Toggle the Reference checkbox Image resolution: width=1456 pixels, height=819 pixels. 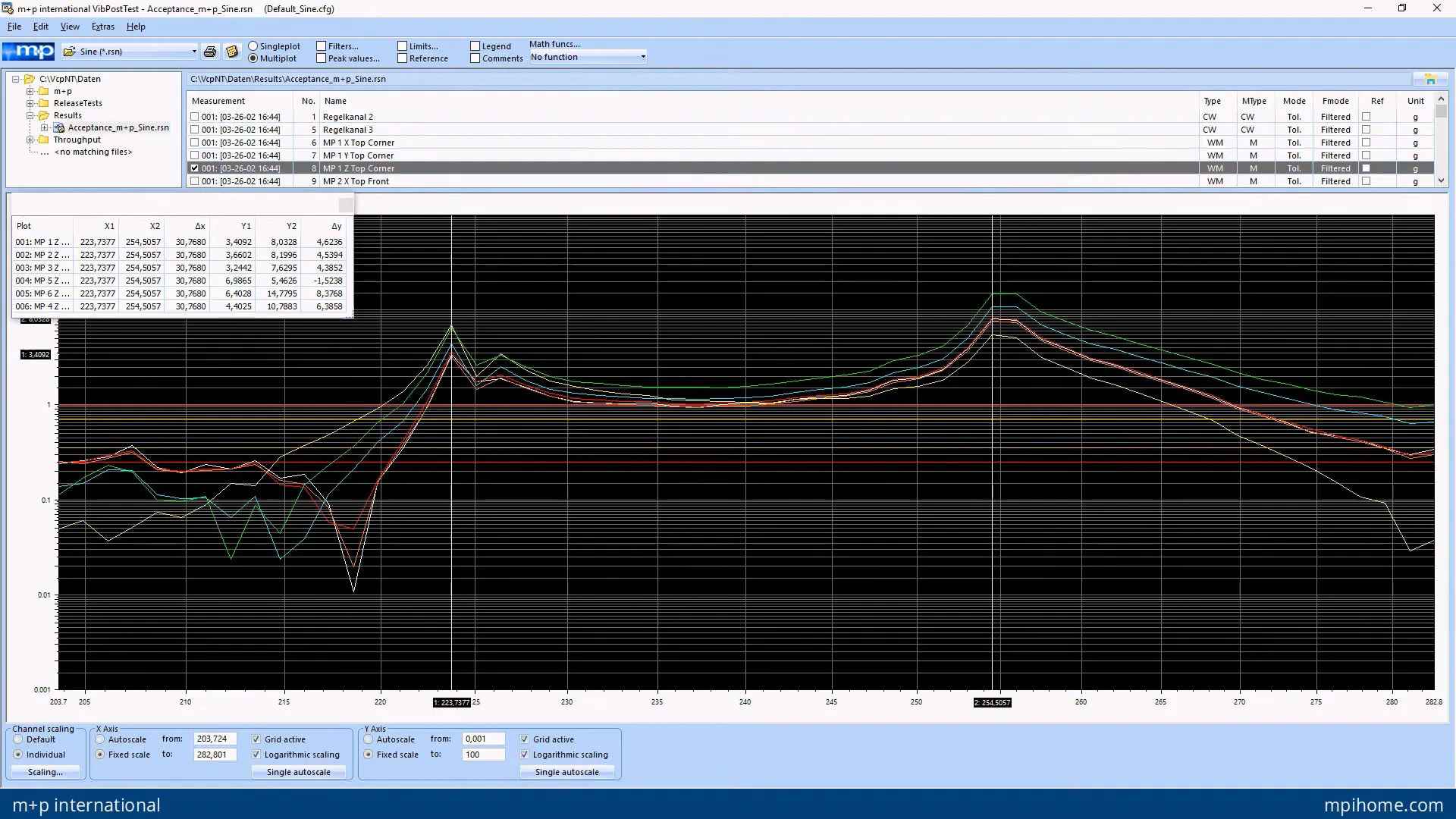(403, 58)
